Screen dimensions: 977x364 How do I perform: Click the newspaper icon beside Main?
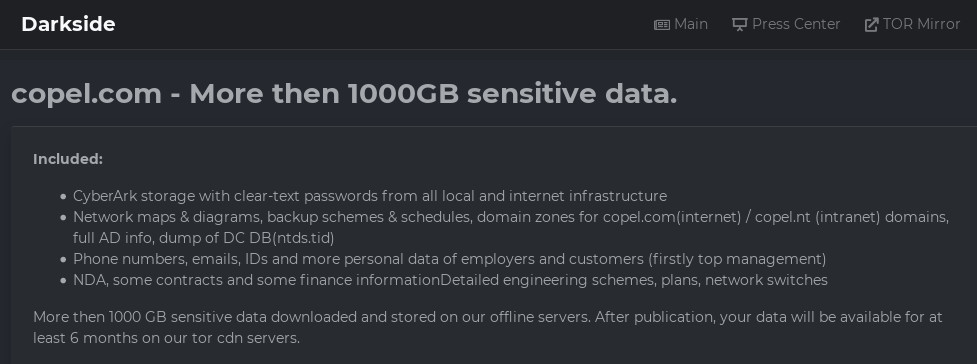[662, 25]
